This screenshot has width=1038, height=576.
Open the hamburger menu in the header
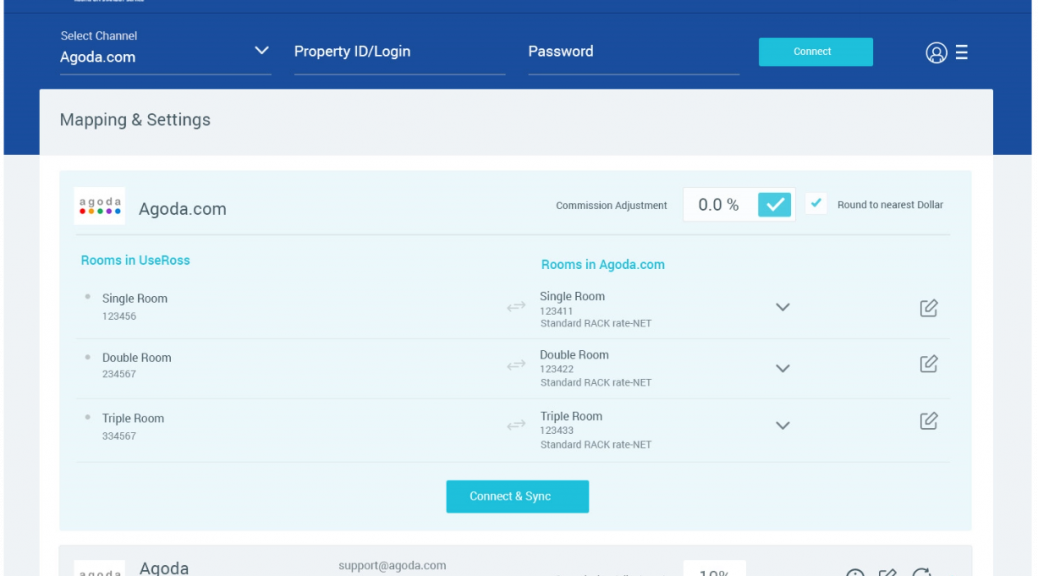tap(962, 52)
